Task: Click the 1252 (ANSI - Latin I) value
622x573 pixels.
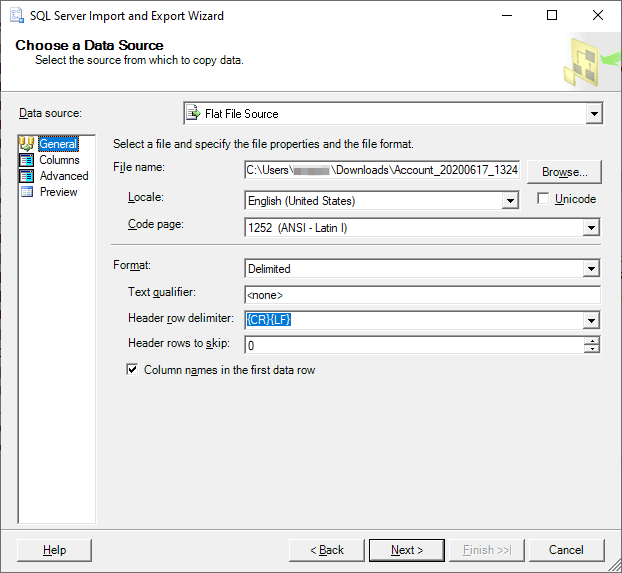Action: click(x=298, y=228)
